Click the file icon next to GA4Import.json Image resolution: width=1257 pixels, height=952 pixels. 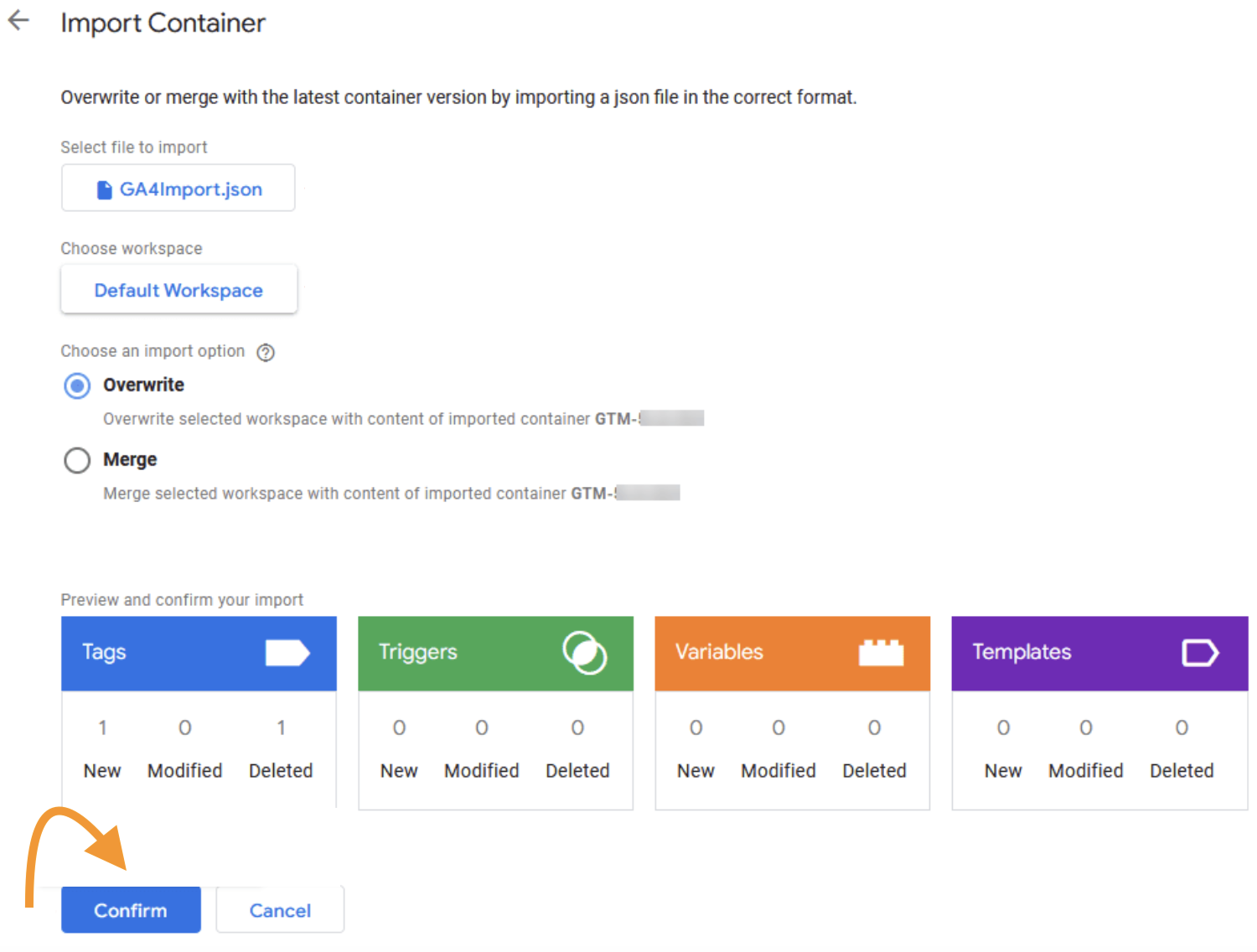(x=104, y=190)
